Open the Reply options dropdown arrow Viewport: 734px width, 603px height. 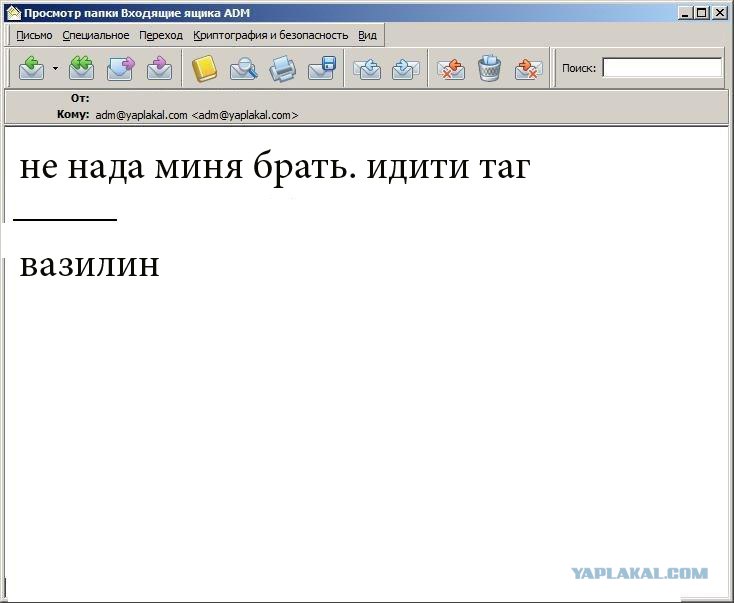tap(55, 68)
